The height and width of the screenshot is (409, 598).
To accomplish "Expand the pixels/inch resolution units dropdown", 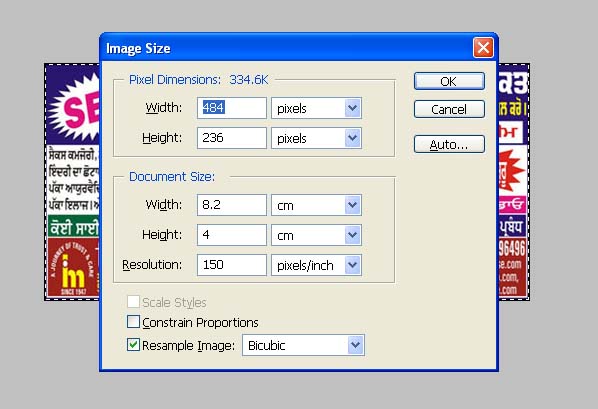I will pyautogui.click(x=317, y=265).
